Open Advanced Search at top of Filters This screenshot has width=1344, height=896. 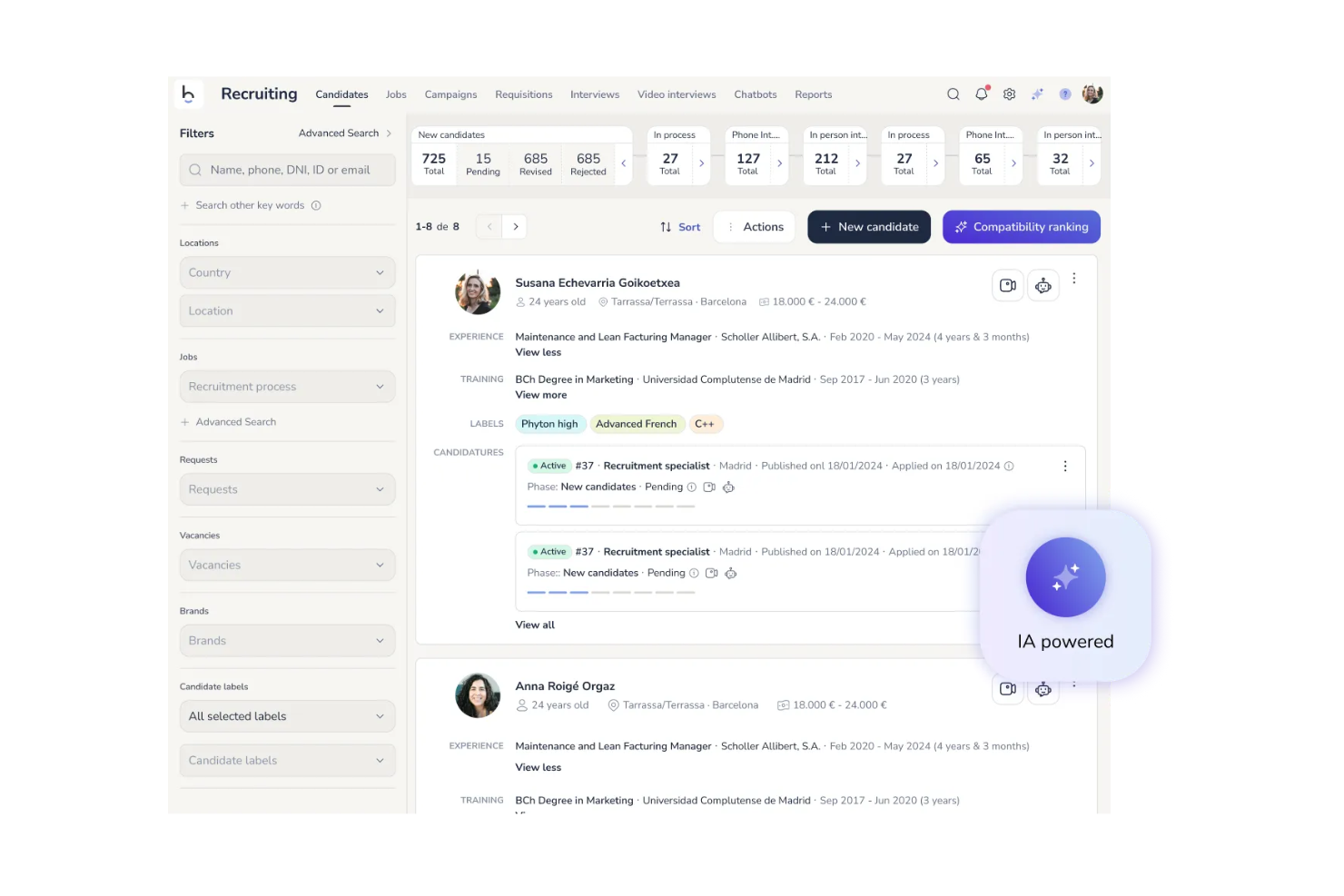(345, 133)
